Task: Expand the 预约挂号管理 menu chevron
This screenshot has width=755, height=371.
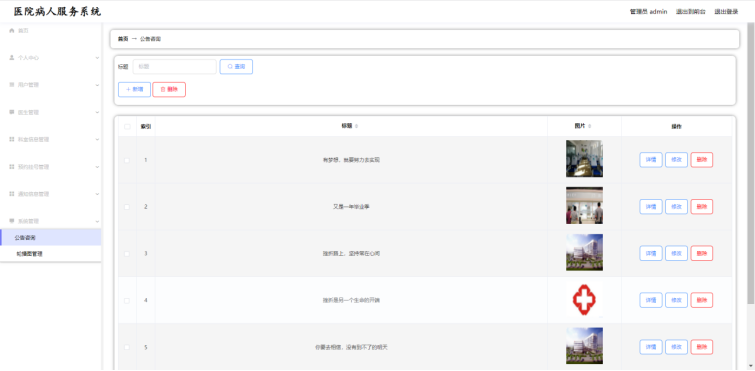Action: [97, 167]
